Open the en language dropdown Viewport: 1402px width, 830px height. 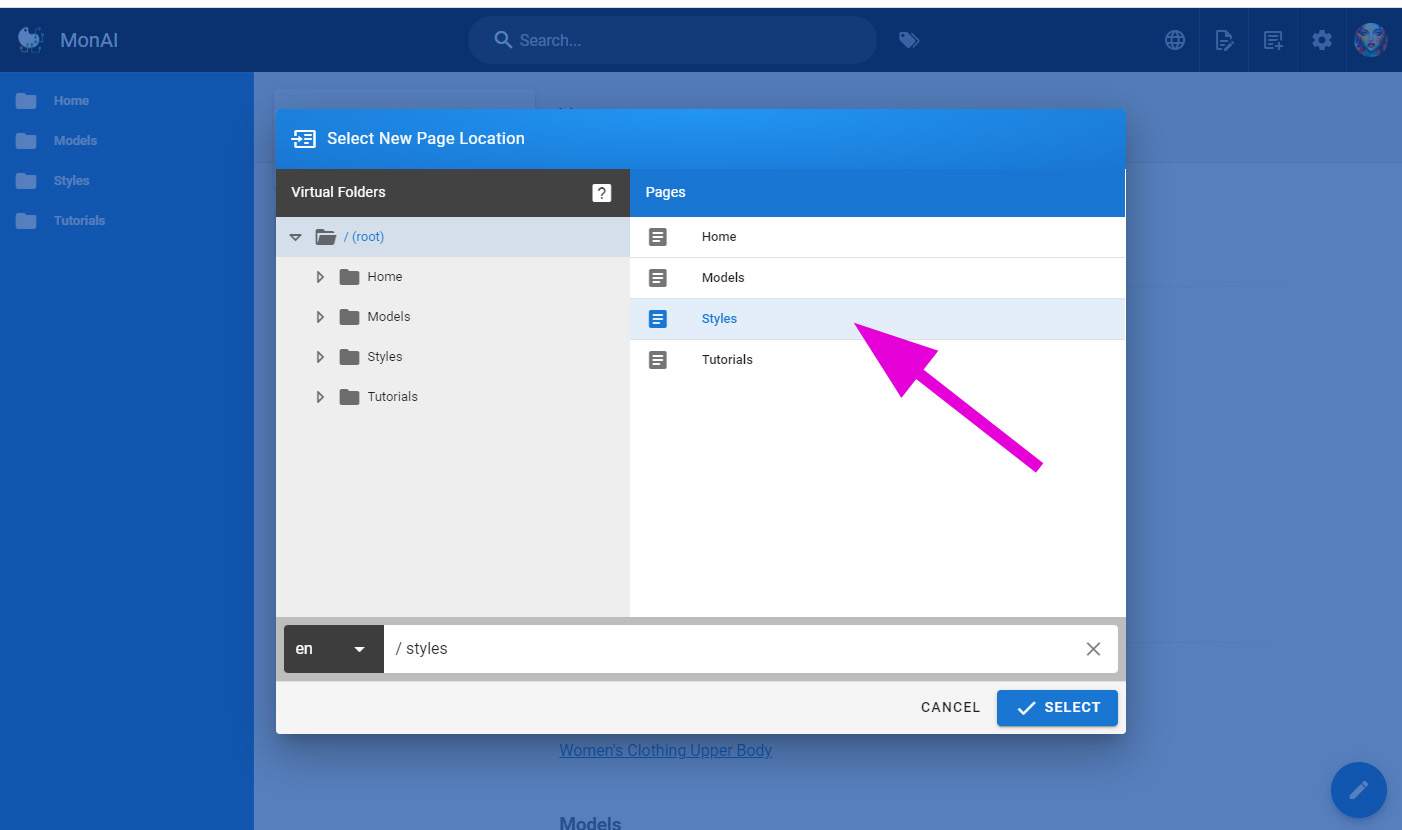[x=333, y=649]
